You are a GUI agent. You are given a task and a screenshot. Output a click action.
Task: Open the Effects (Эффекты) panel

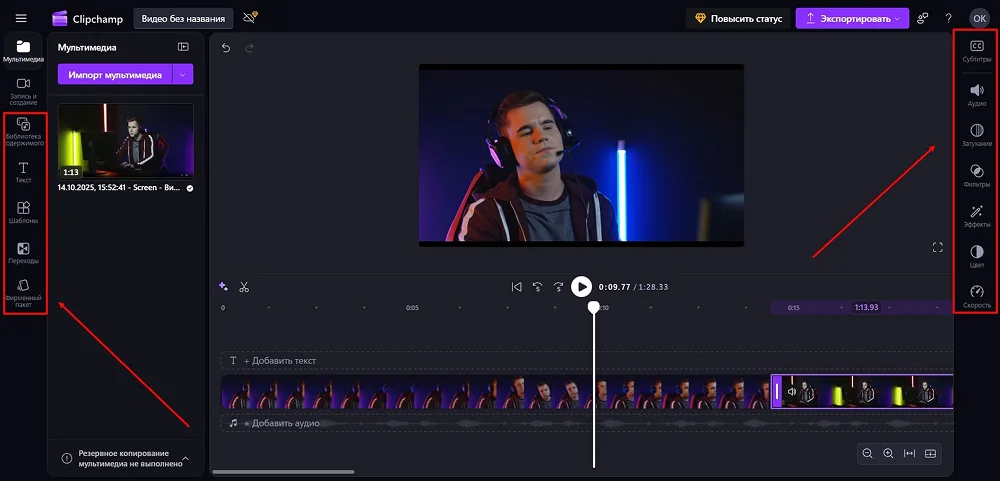click(x=976, y=216)
